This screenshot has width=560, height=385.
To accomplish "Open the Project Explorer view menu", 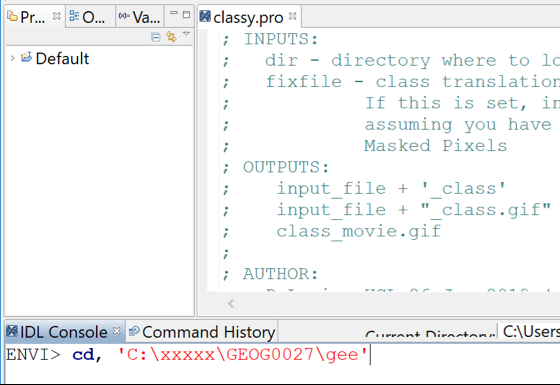I will coord(186,34).
